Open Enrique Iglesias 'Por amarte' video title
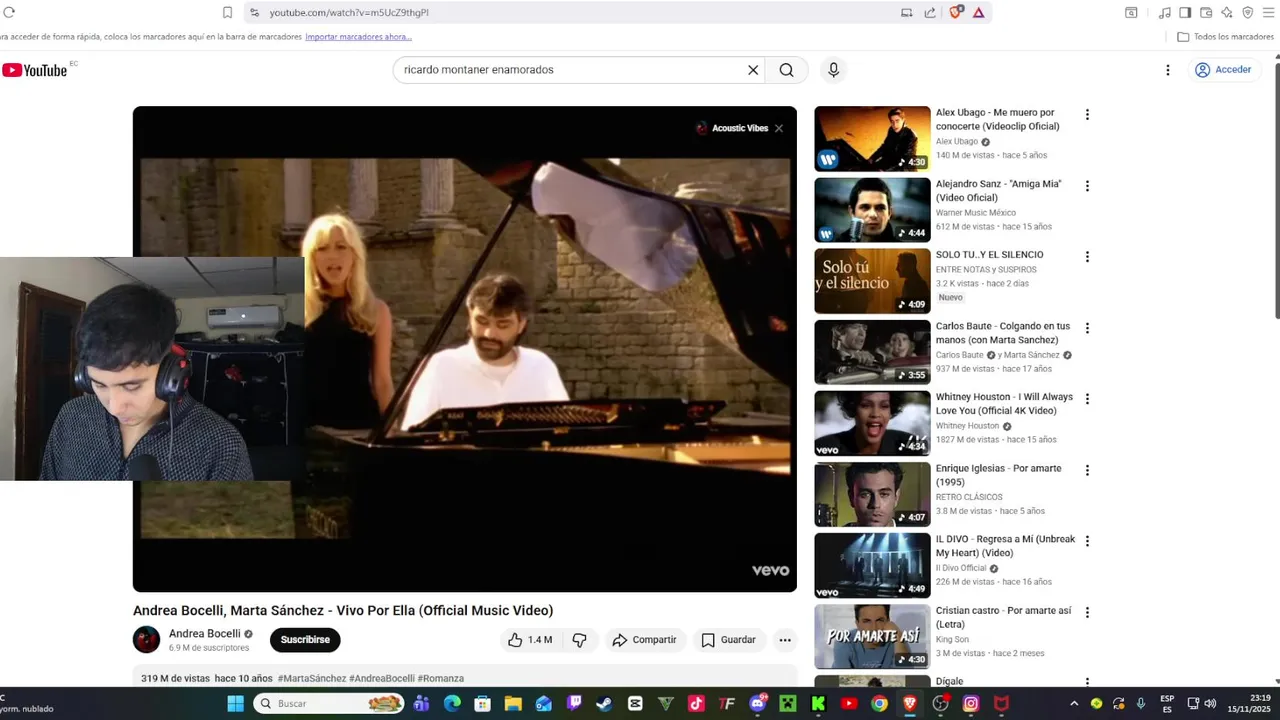This screenshot has height=720, width=1280. tap(998, 475)
